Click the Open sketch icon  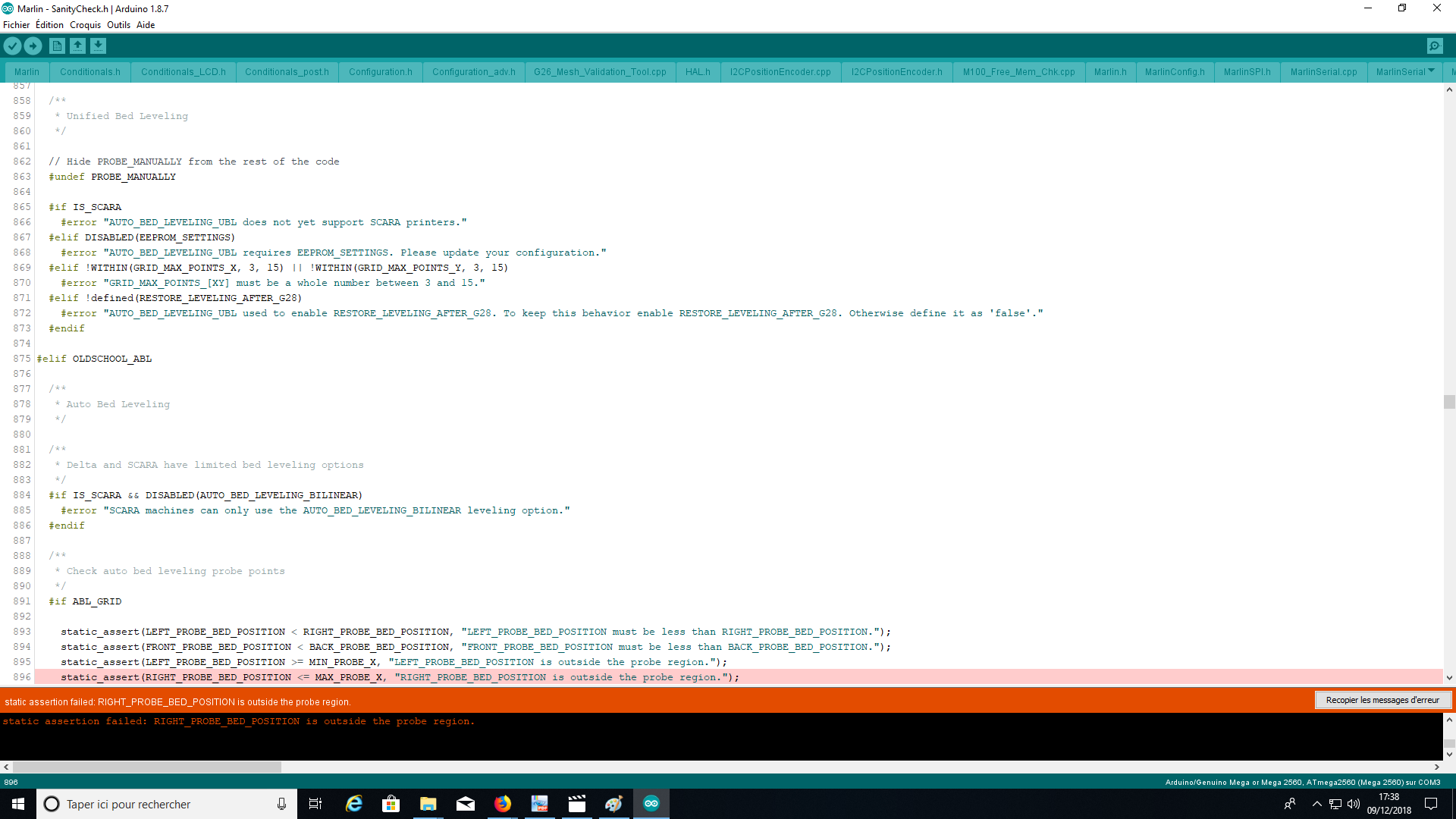[x=77, y=46]
